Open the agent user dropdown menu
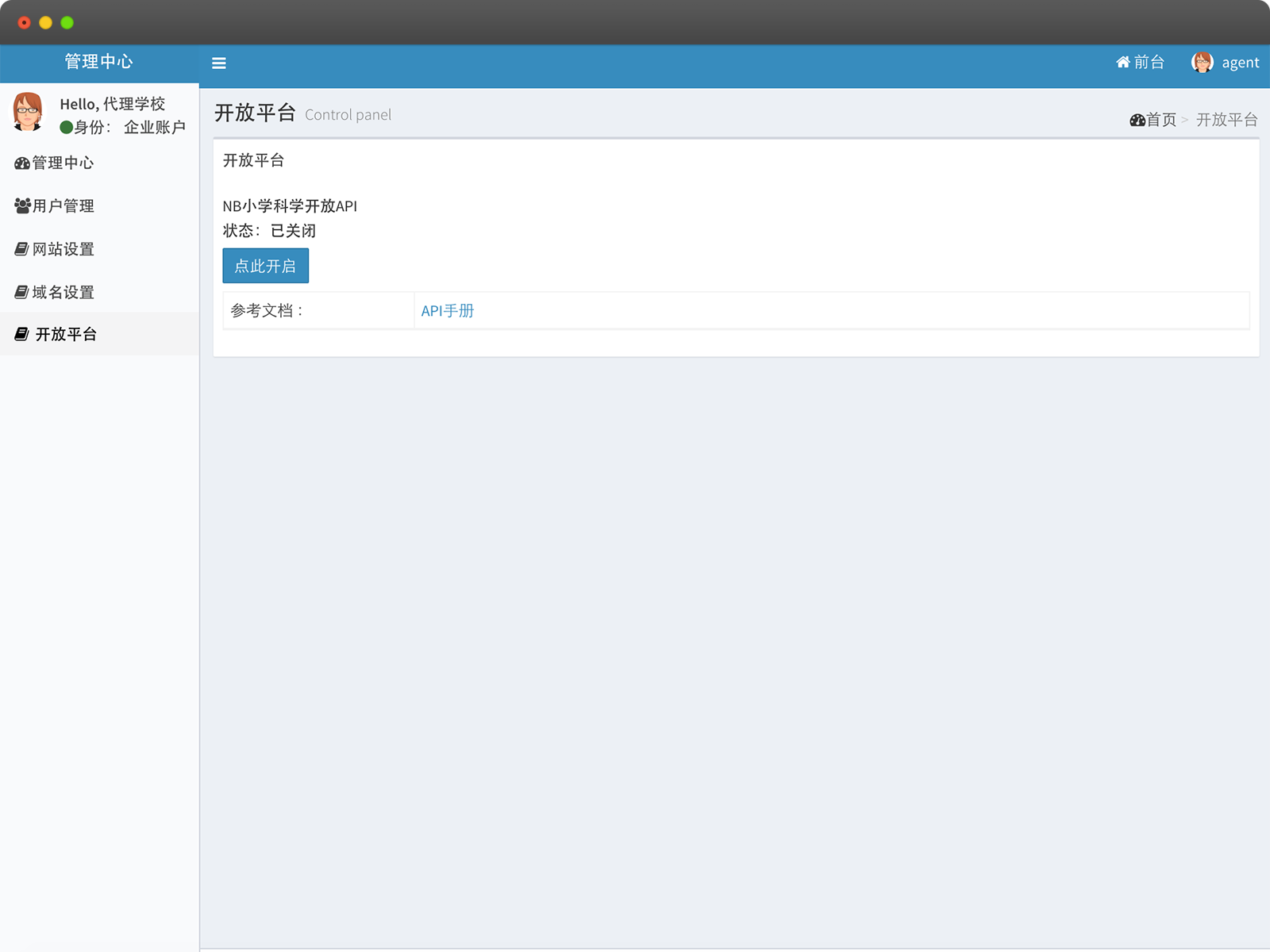This screenshot has height=952, width=1270. click(x=1240, y=63)
